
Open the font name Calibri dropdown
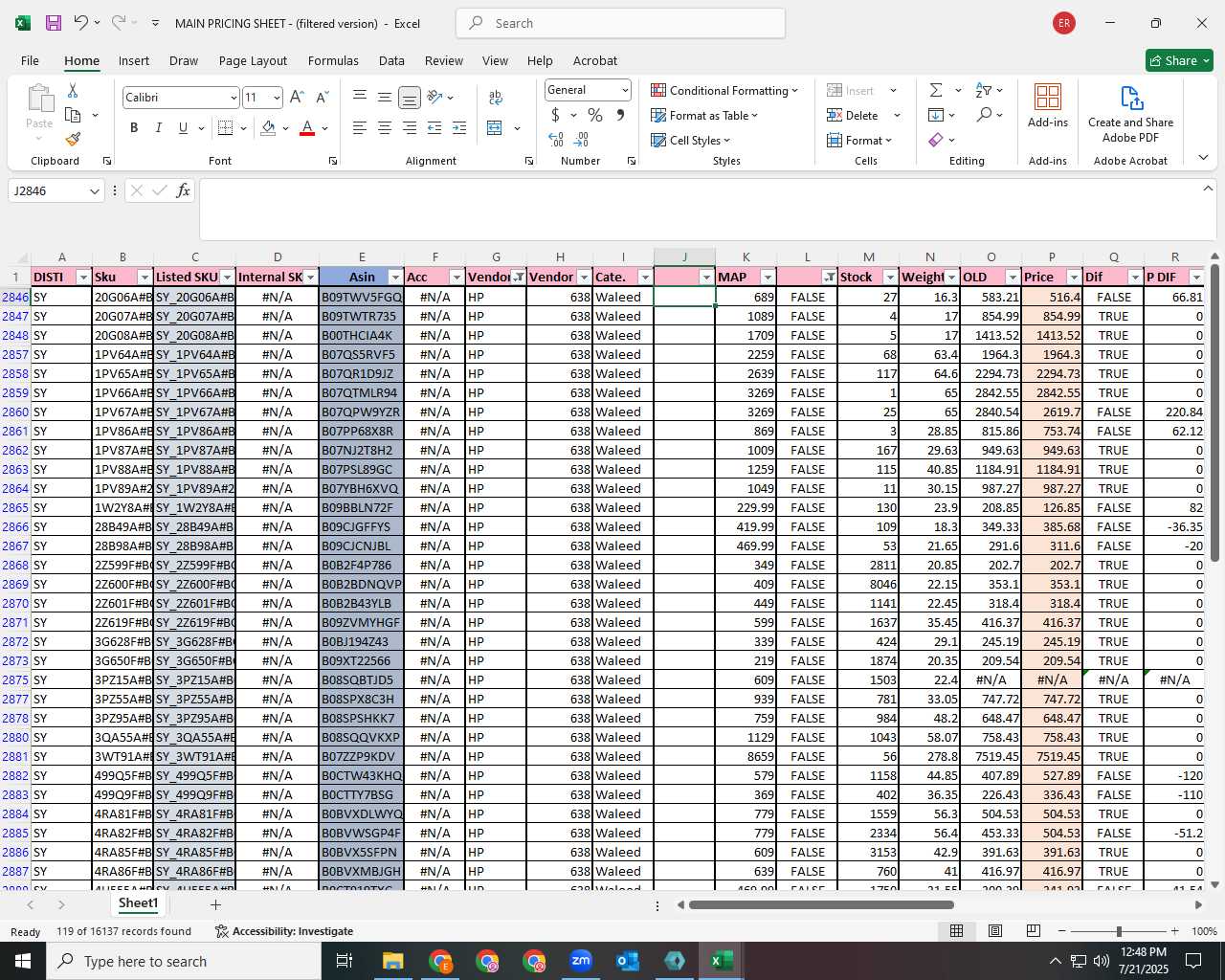coord(233,98)
